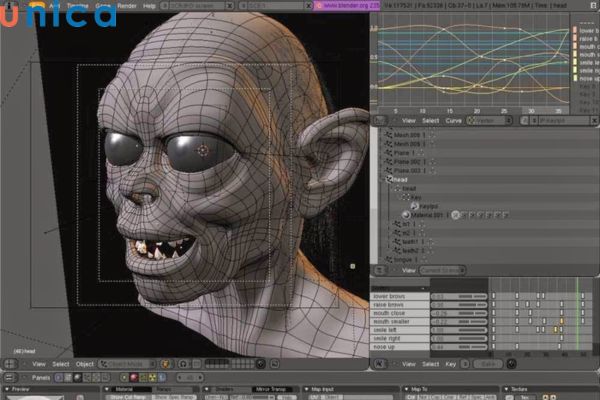Adjust the mouth close shape key slider
The height and width of the screenshot is (400, 600).
(x=459, y=313)
